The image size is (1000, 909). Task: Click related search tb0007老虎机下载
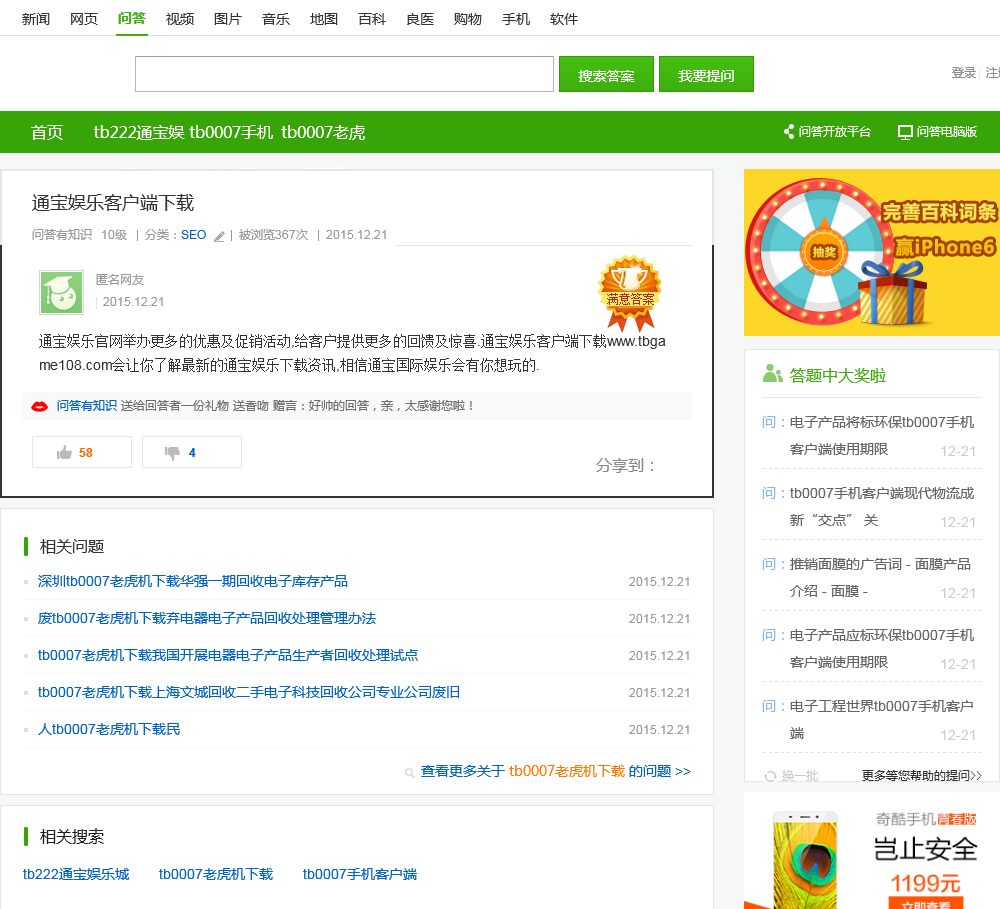point(216,874)
